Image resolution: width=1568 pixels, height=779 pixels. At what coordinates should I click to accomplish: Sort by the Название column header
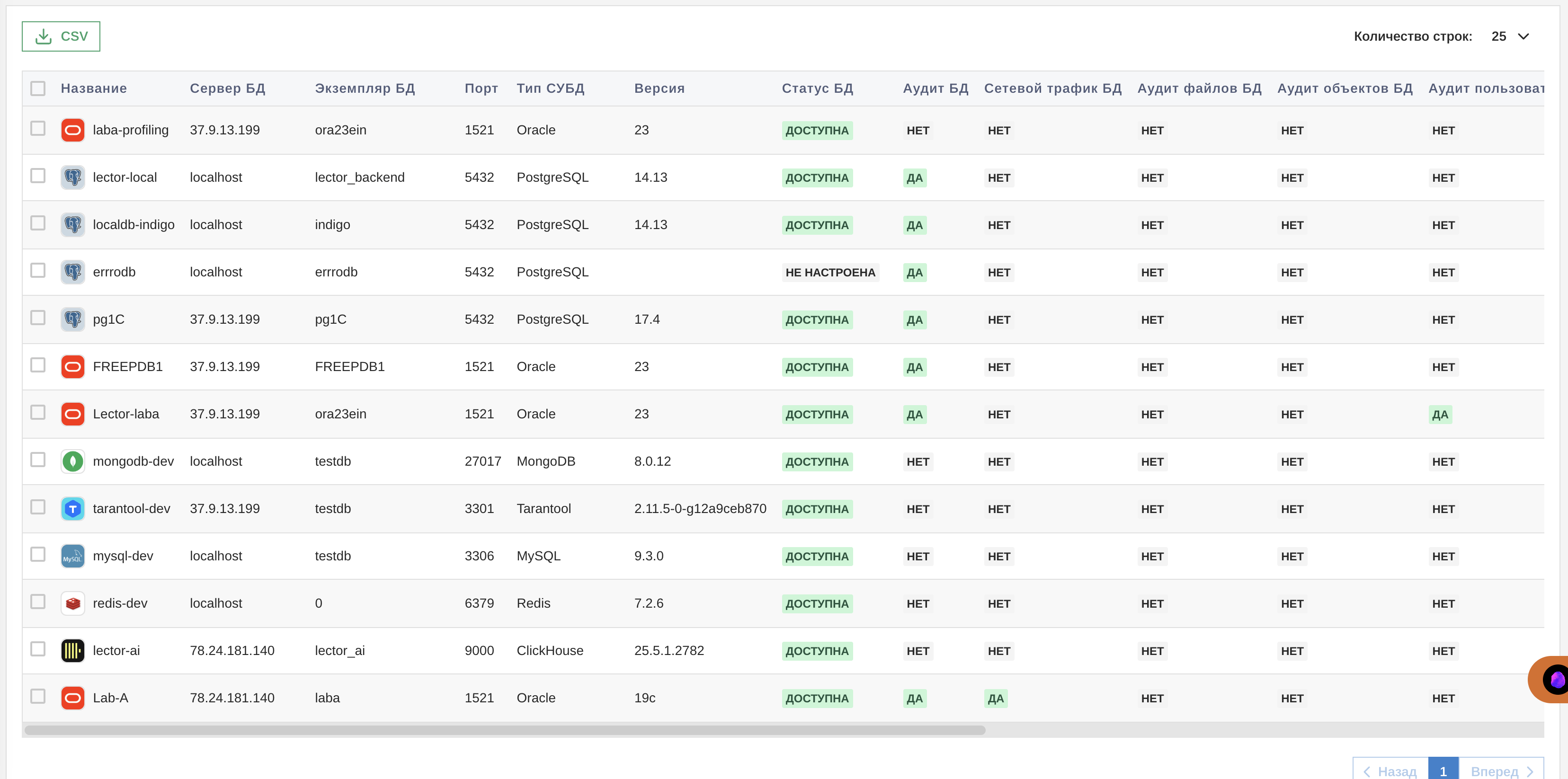point(94,89)
